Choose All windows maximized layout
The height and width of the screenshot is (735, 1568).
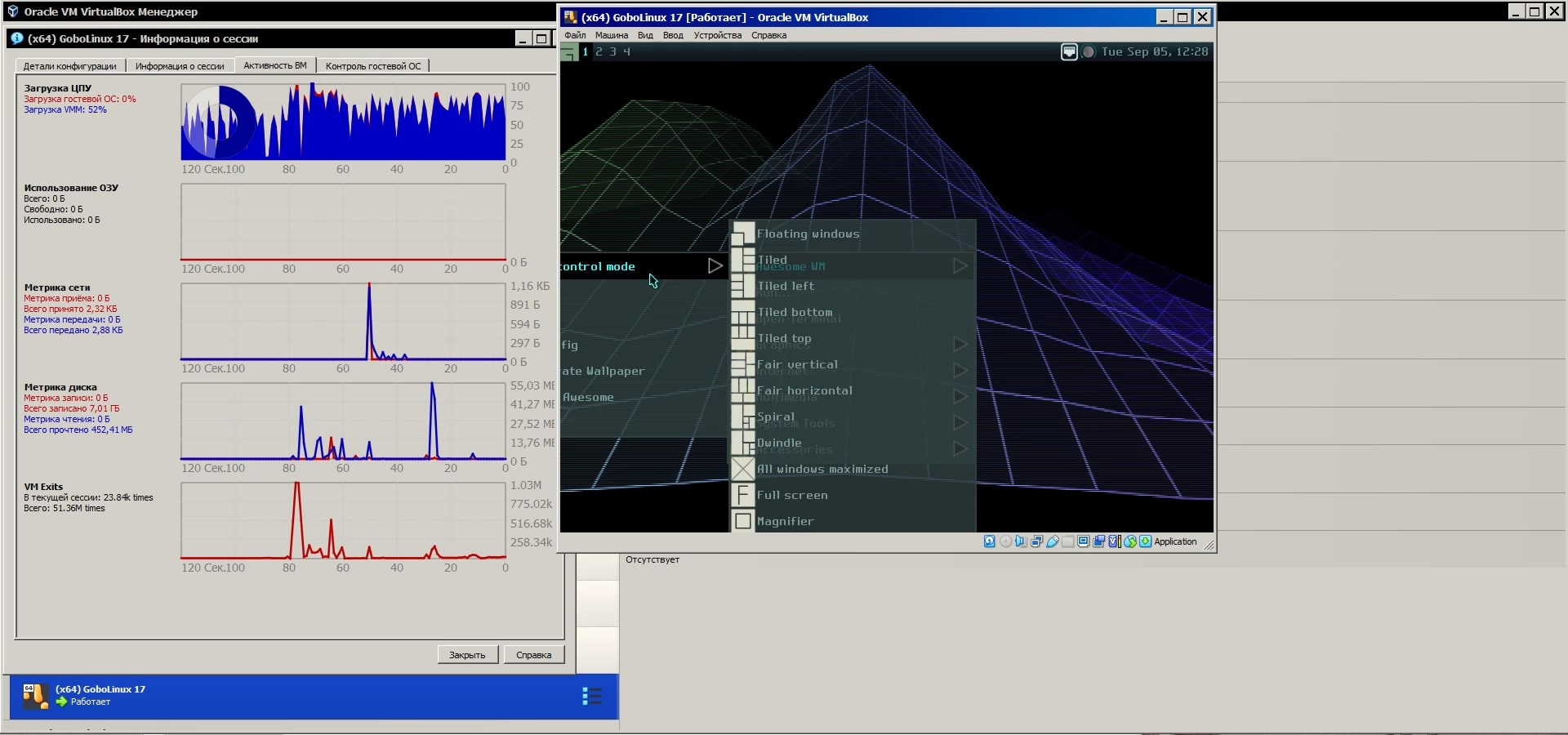click(x=822, y=469)
